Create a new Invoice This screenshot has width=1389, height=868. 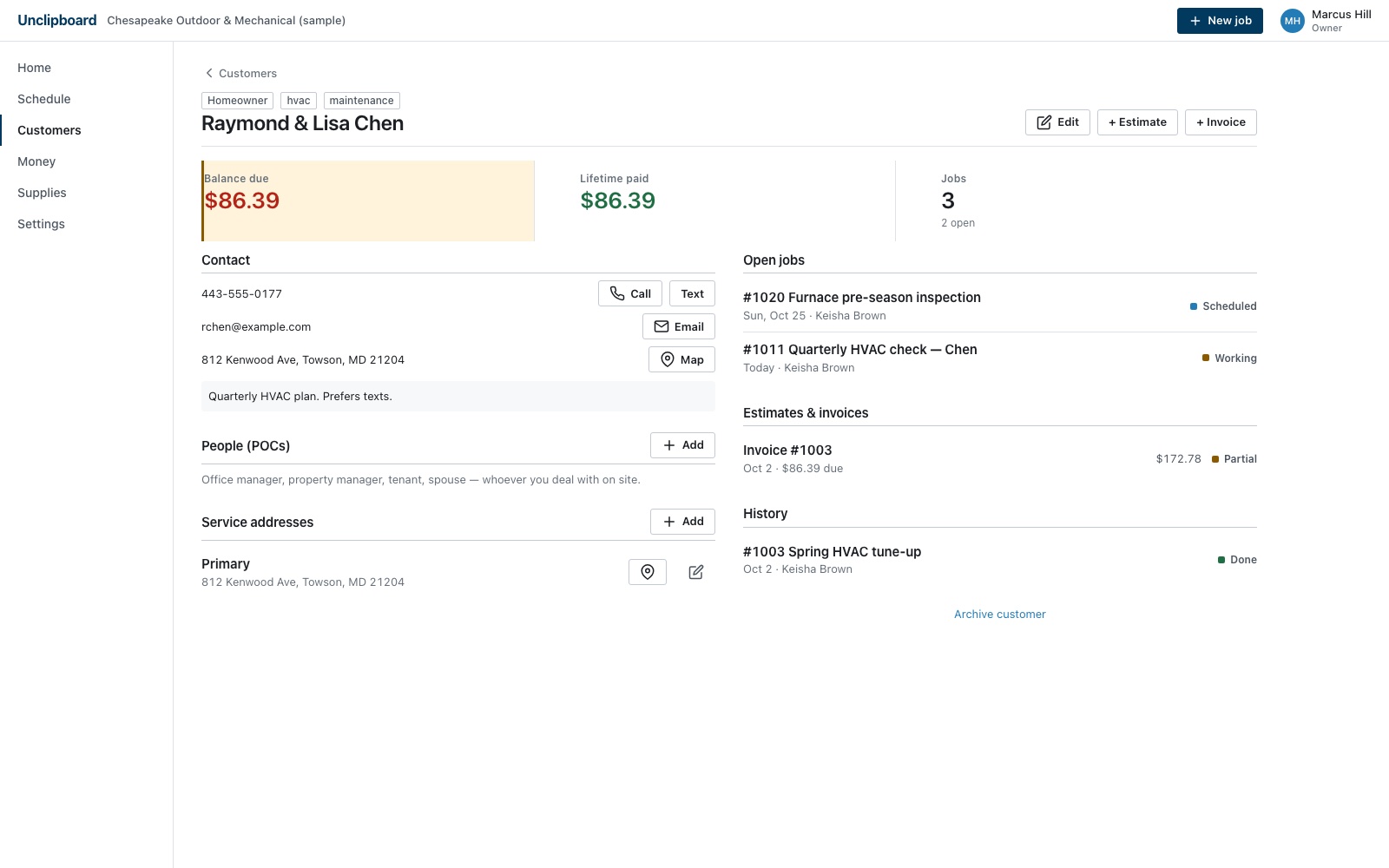(1221, 122)
